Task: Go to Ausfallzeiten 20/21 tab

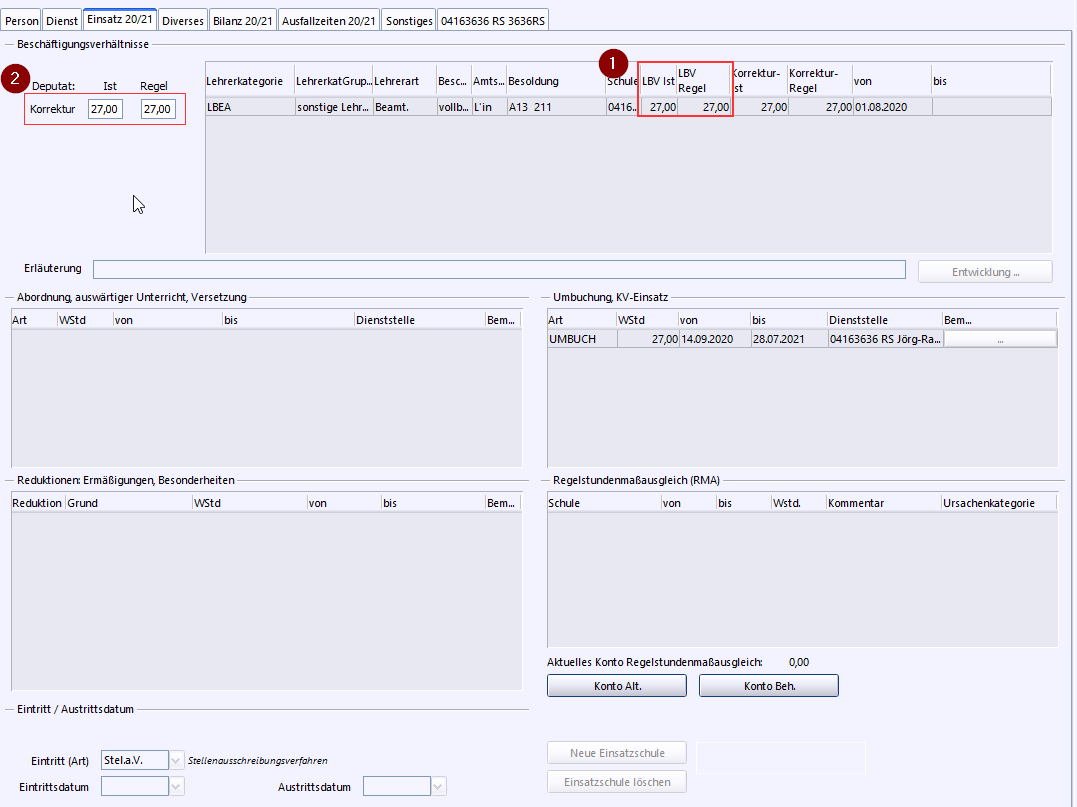Action: 328,20
